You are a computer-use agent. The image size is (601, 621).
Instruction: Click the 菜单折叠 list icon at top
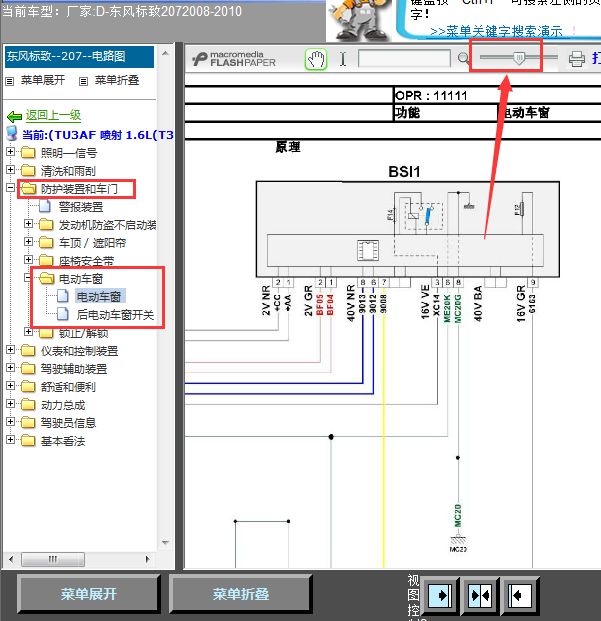pyautogui.click(x=83, y=82)
